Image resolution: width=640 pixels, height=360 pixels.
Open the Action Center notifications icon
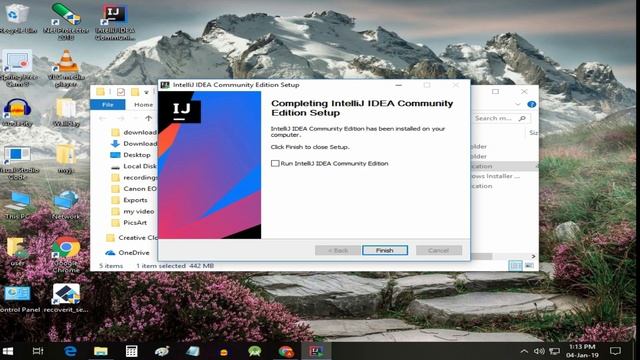(x=615, y=351)
